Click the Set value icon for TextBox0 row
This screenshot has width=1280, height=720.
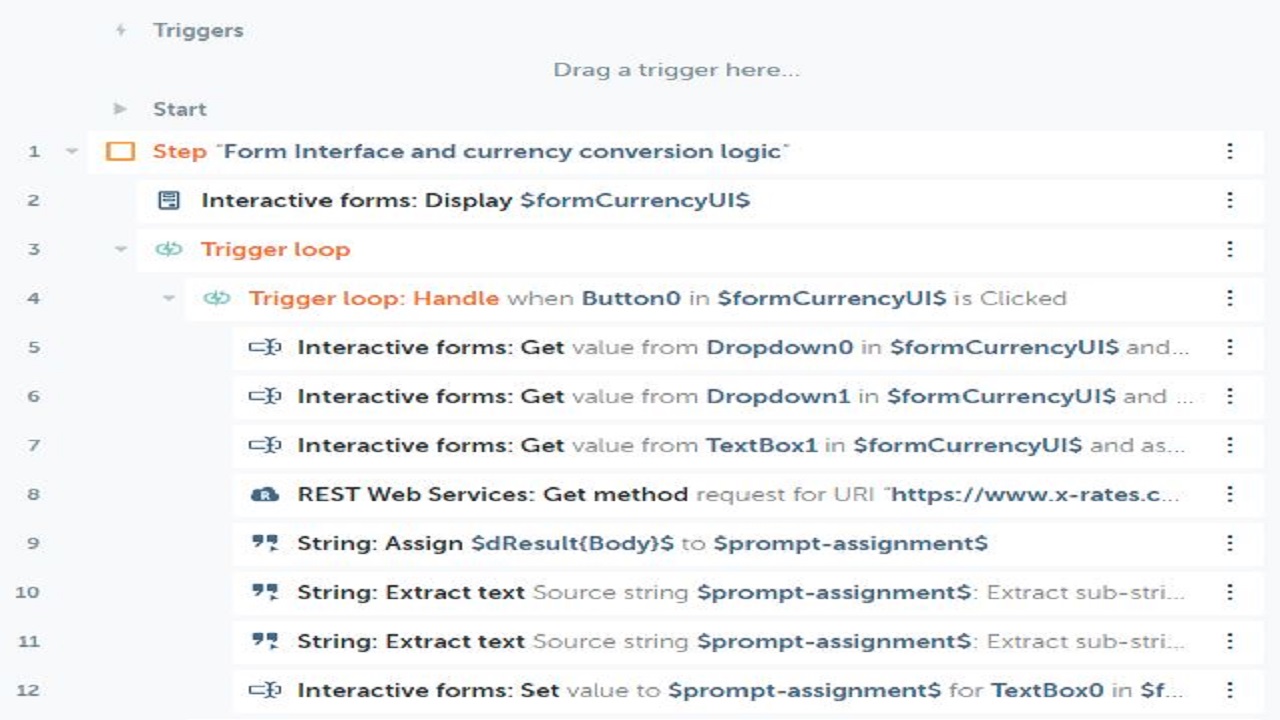(264, 690)
